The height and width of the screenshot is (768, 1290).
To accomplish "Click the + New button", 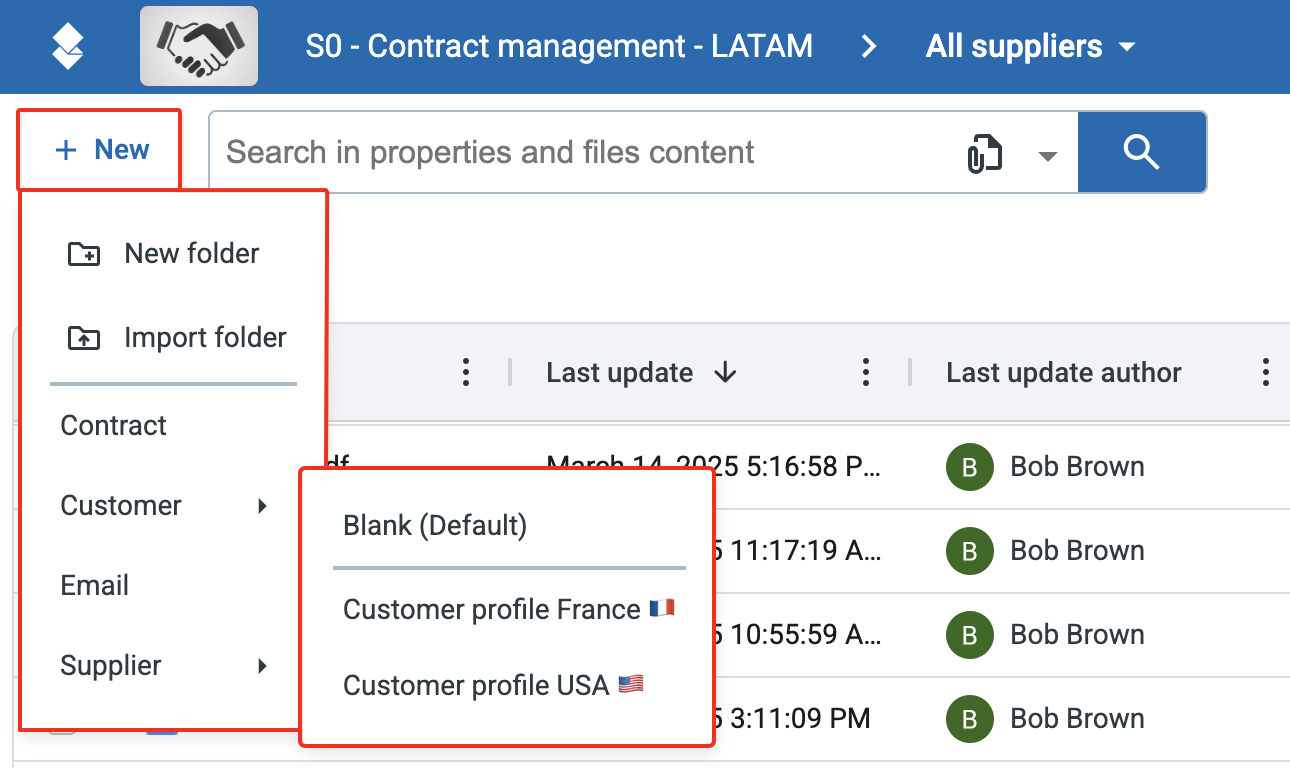I will point(98,148).
